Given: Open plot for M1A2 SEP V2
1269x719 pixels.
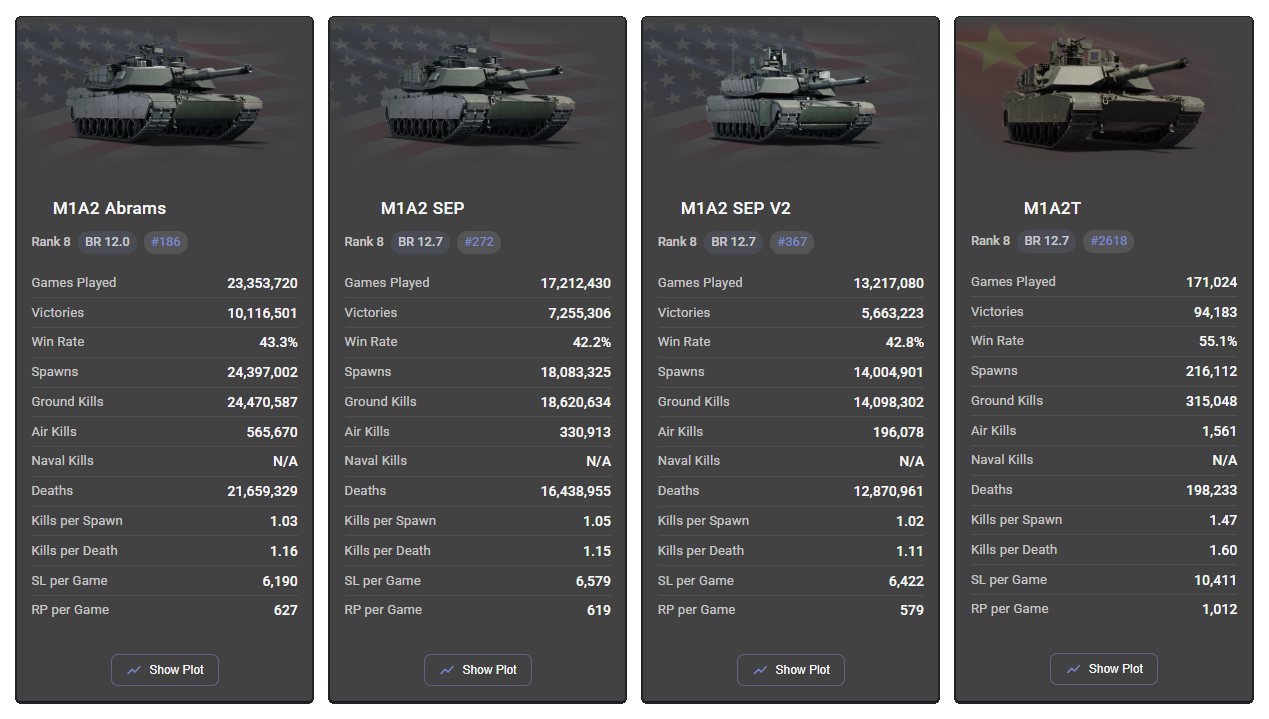Looking at the screenshot, I should (791, 670).
